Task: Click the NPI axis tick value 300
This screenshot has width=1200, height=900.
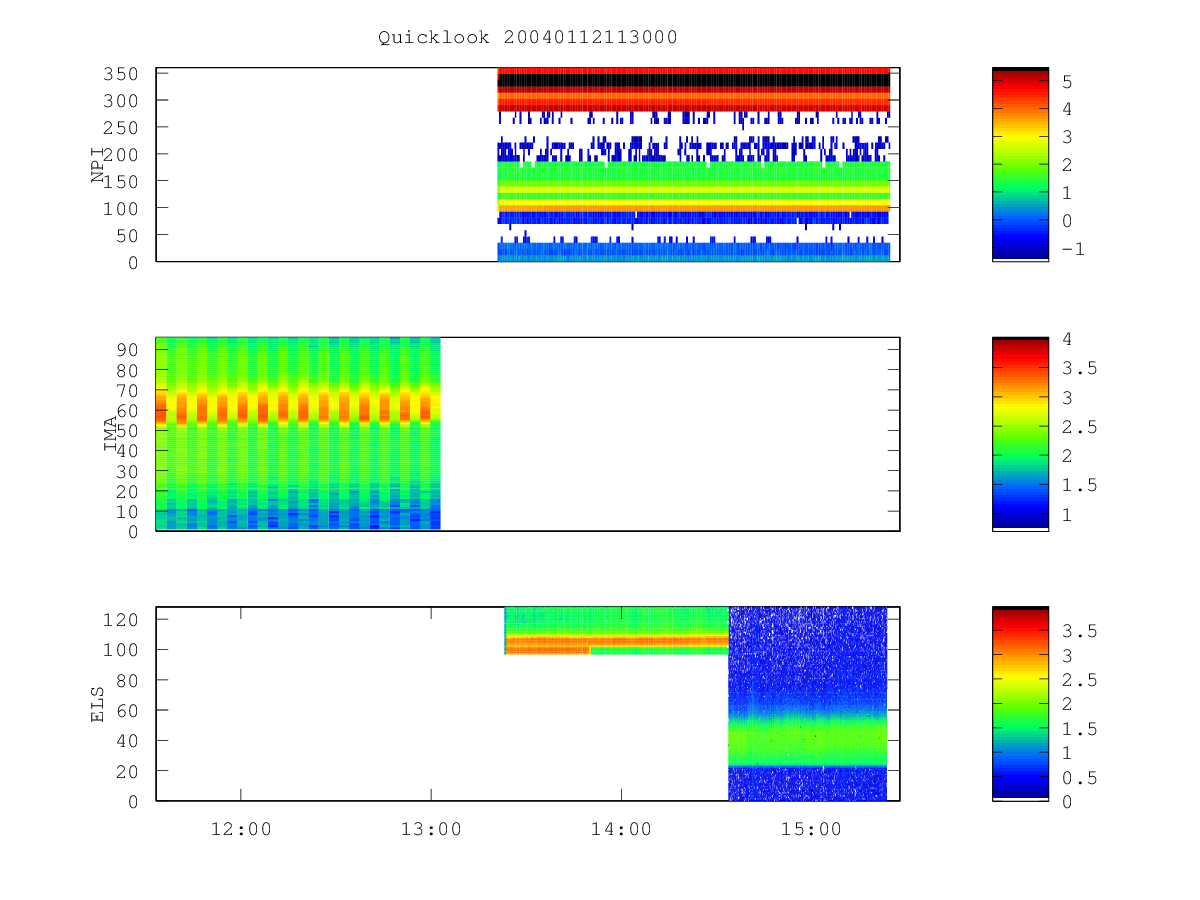Action: click(x=122, y=101)
